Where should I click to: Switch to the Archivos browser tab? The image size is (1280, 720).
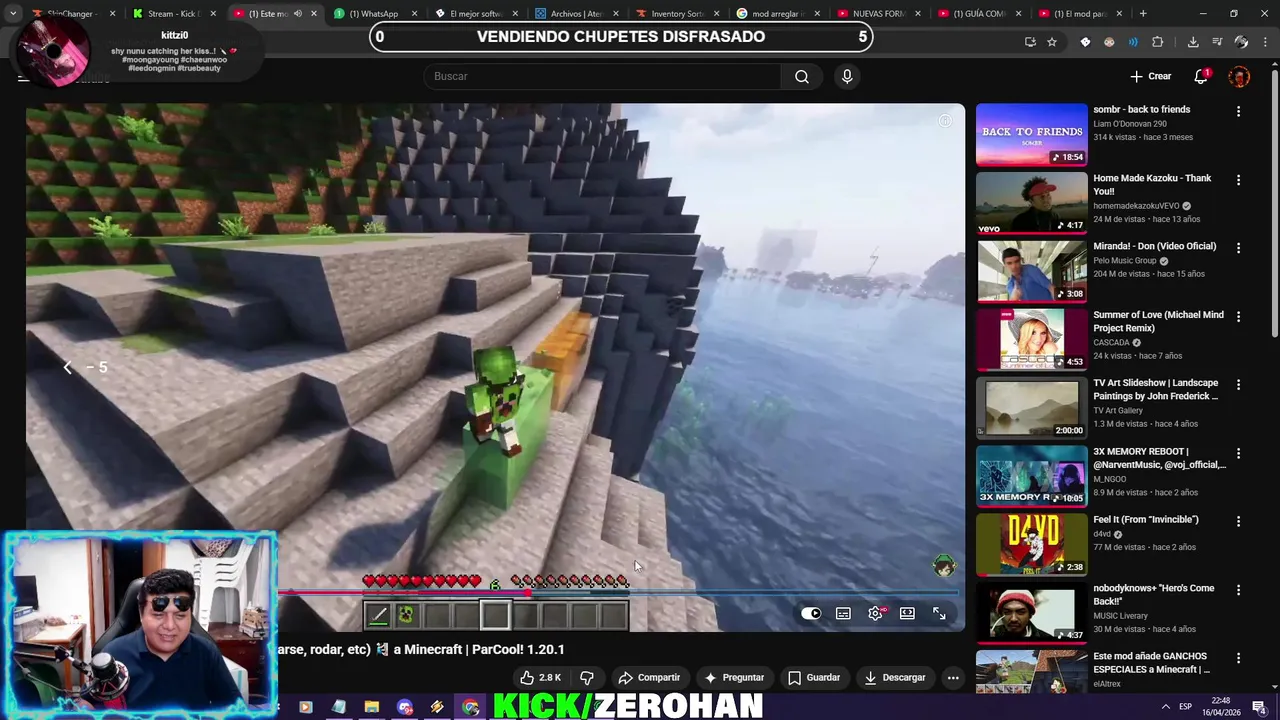[578, 14]
